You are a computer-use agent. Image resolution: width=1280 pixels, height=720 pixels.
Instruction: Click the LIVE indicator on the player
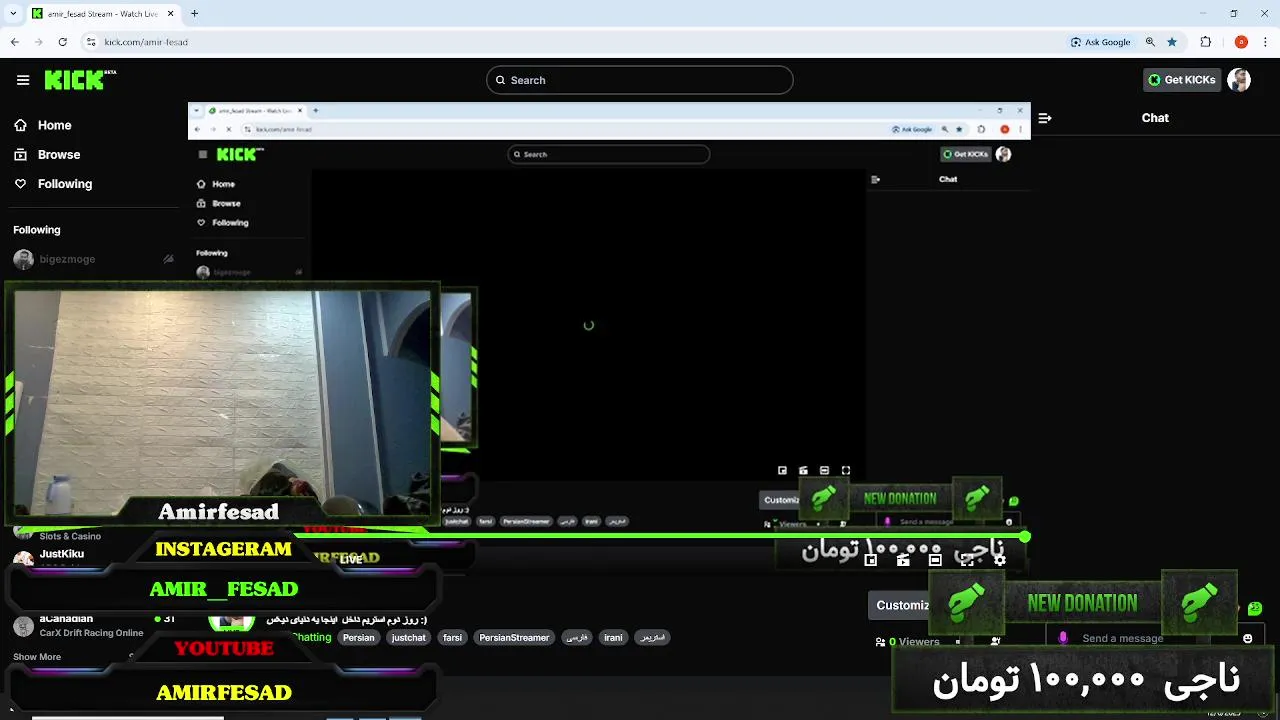(351, 560)
